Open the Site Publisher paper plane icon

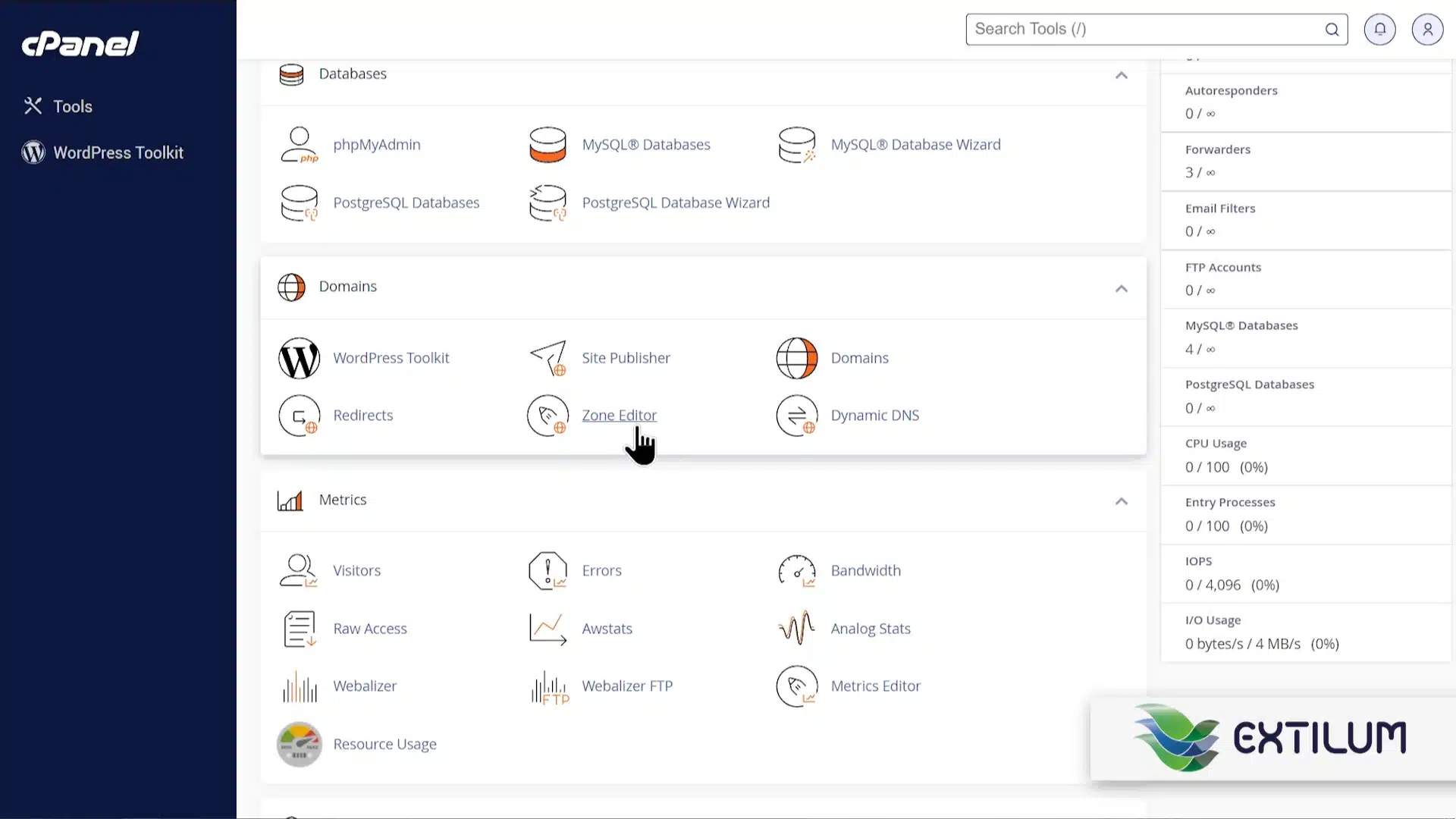(x=548, y=358)
